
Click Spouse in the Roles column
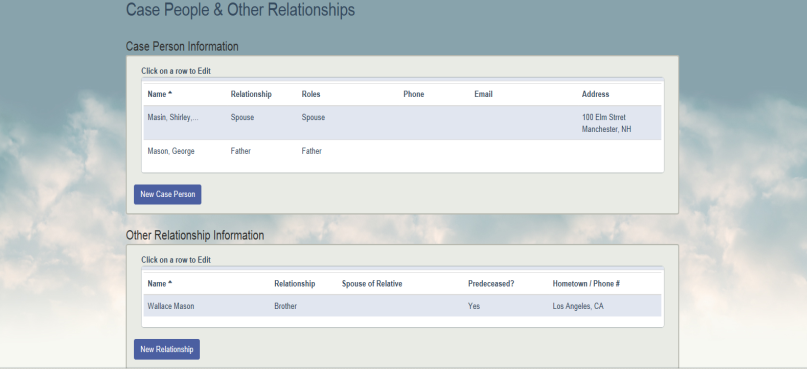click(313, 117)
